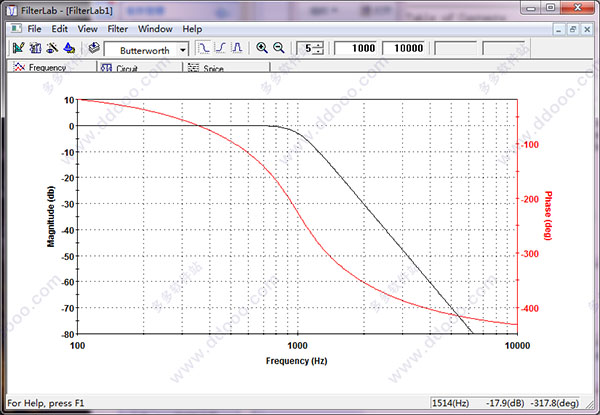Click the second empty toolbar field
600x415 pixels.
(x=504, y=49)
